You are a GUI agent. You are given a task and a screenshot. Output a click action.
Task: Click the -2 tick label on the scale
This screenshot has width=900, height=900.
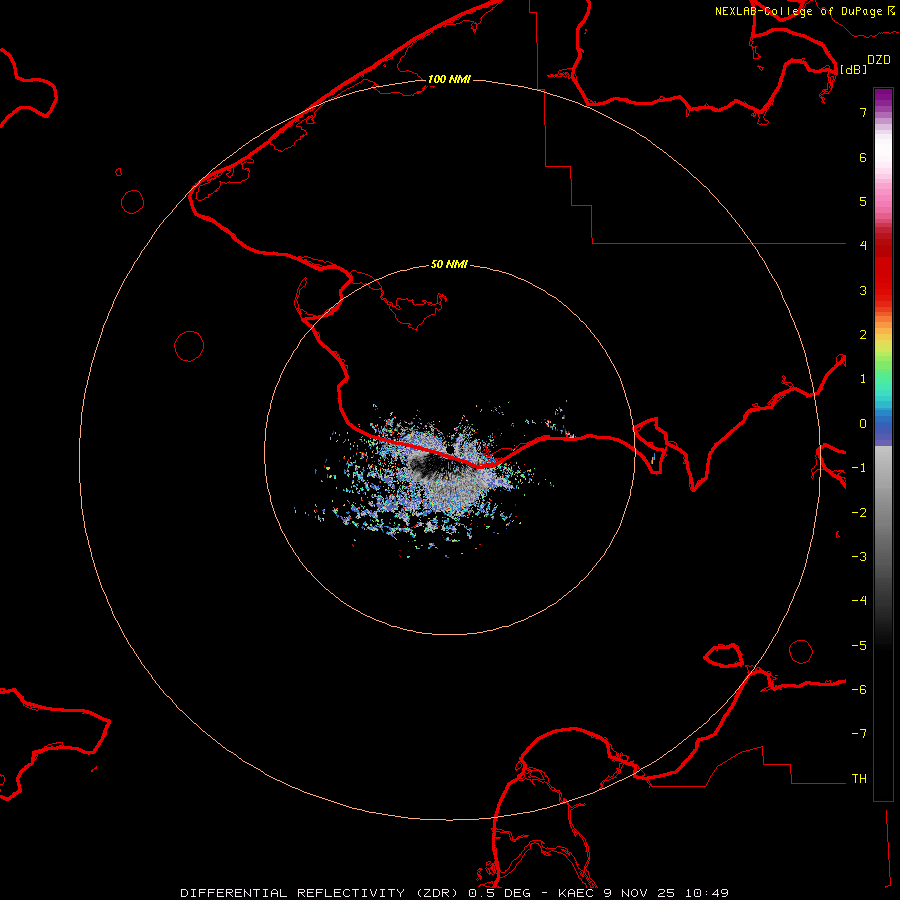[859, 513]
